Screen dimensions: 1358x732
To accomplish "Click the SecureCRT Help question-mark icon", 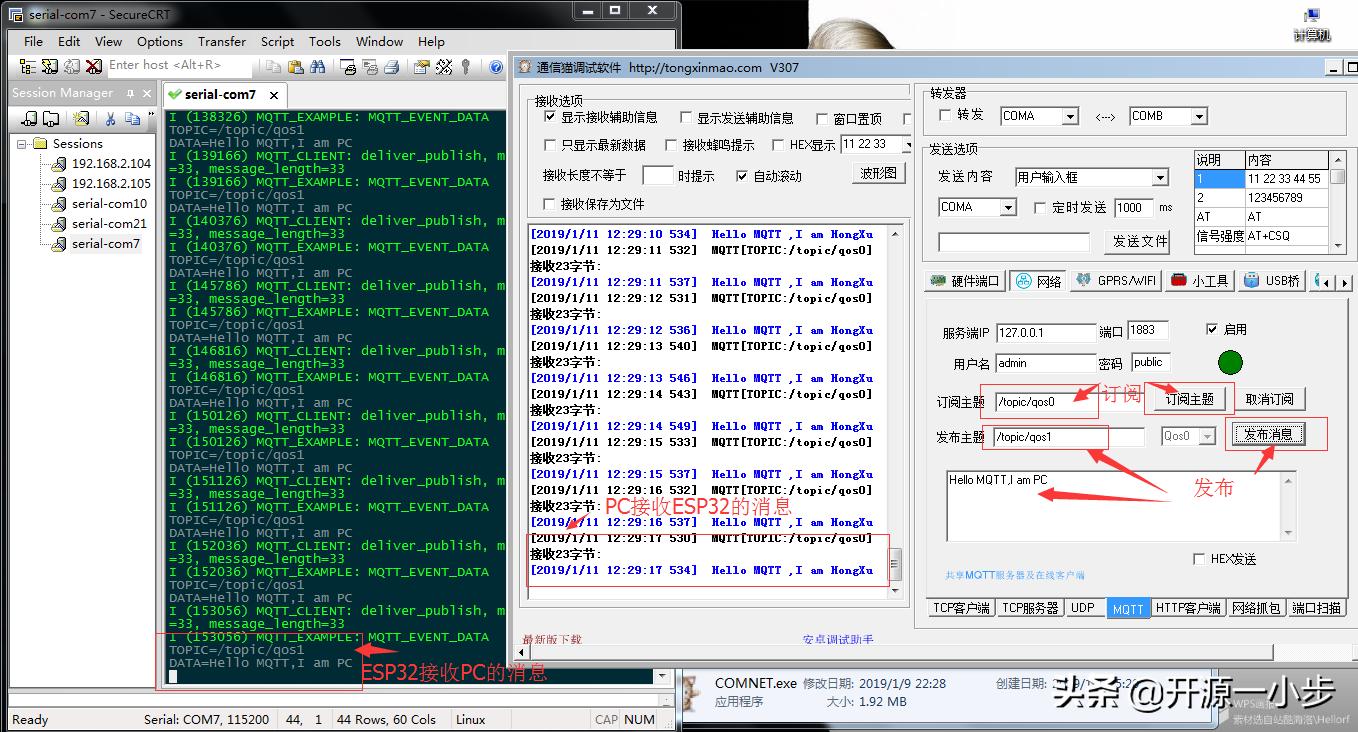I will pos(496,65).
